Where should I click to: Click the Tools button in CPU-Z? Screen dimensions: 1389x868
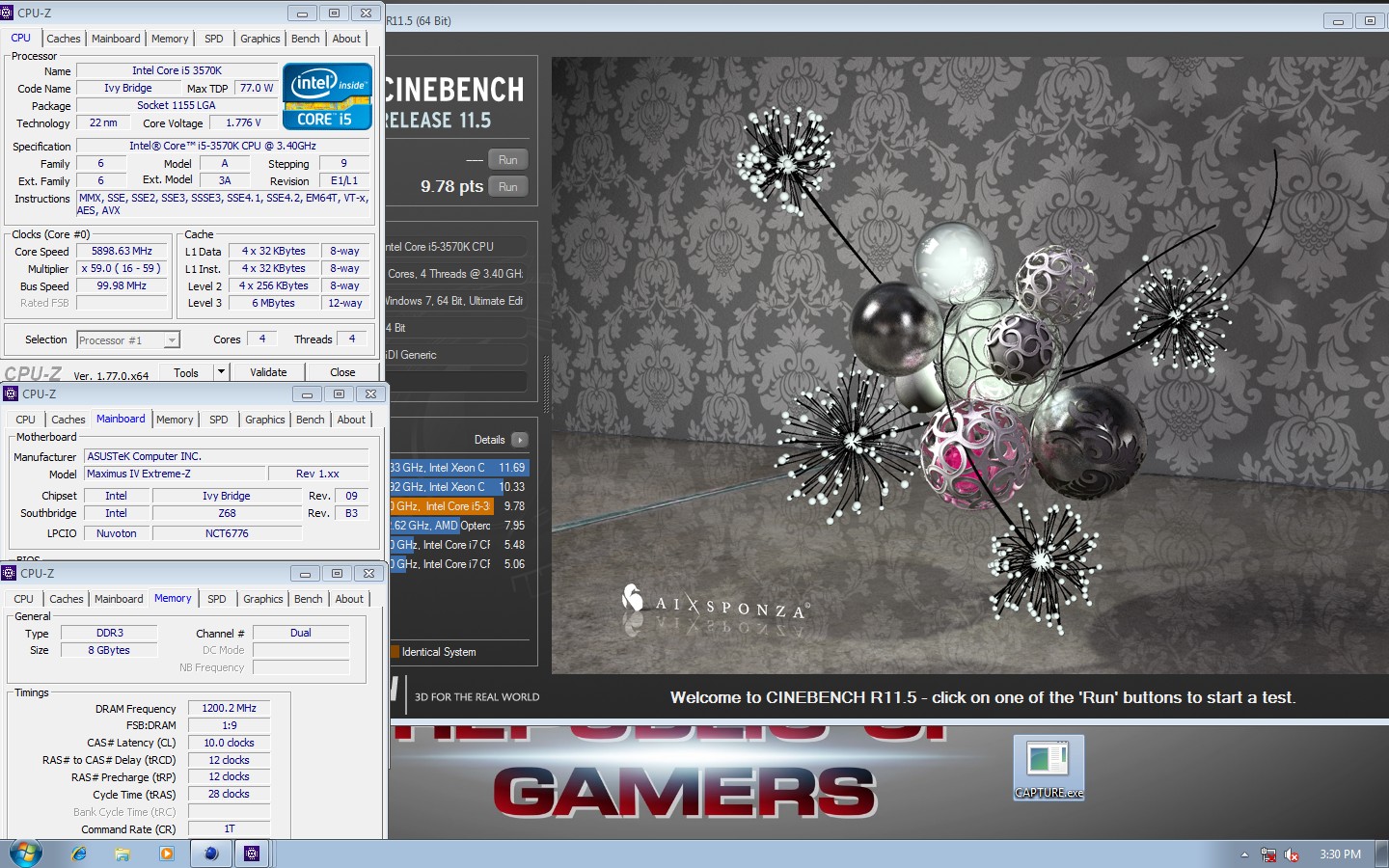186,372
